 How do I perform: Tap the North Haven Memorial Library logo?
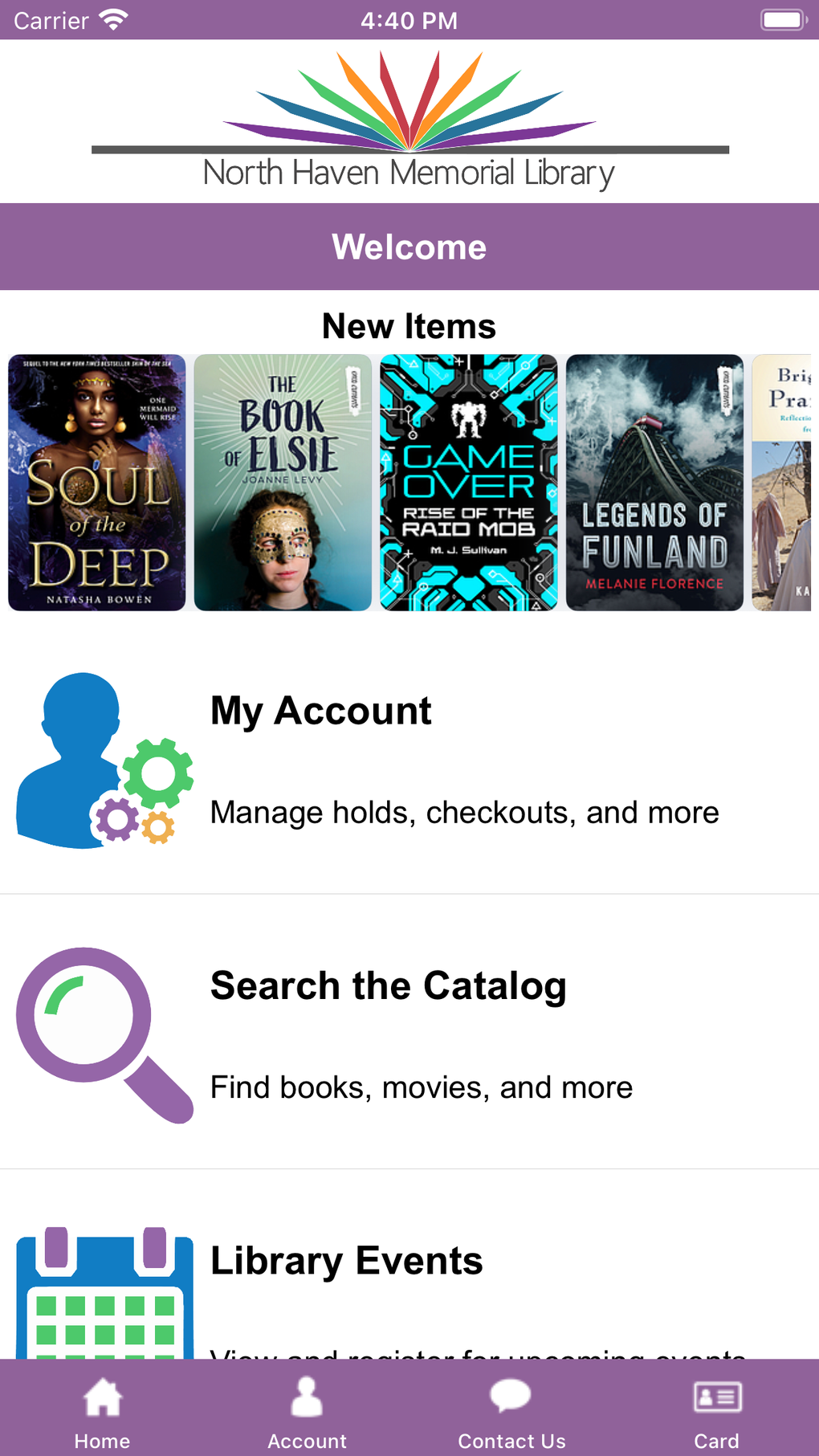click(409, 120)
